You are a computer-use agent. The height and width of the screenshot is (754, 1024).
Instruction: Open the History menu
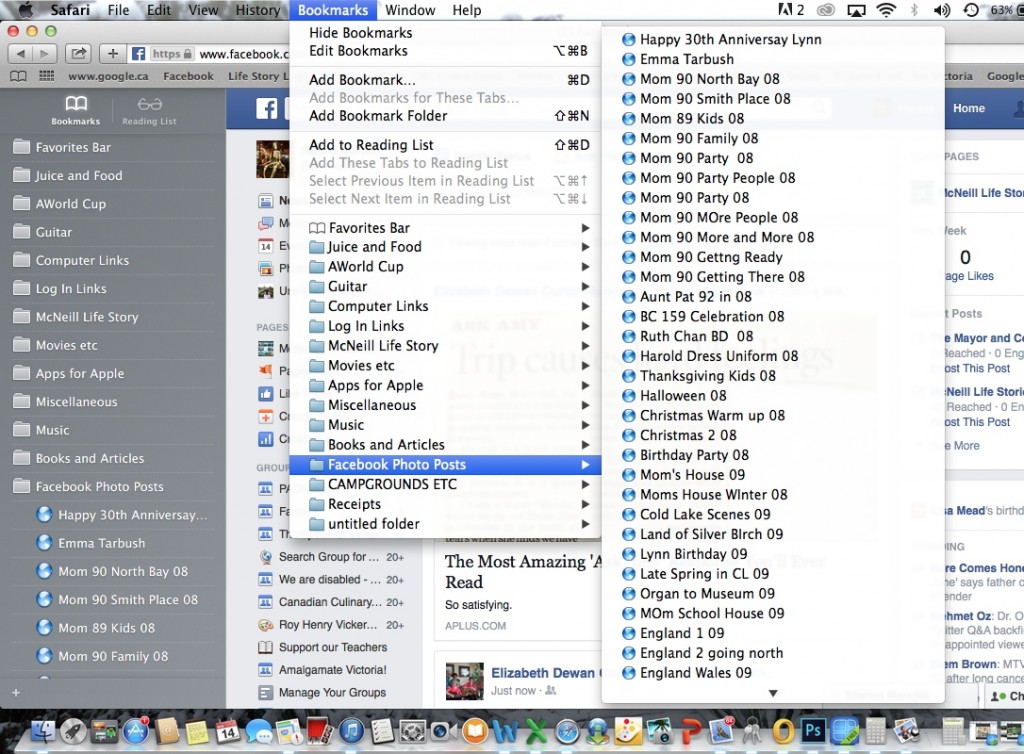tap(257, 10)
